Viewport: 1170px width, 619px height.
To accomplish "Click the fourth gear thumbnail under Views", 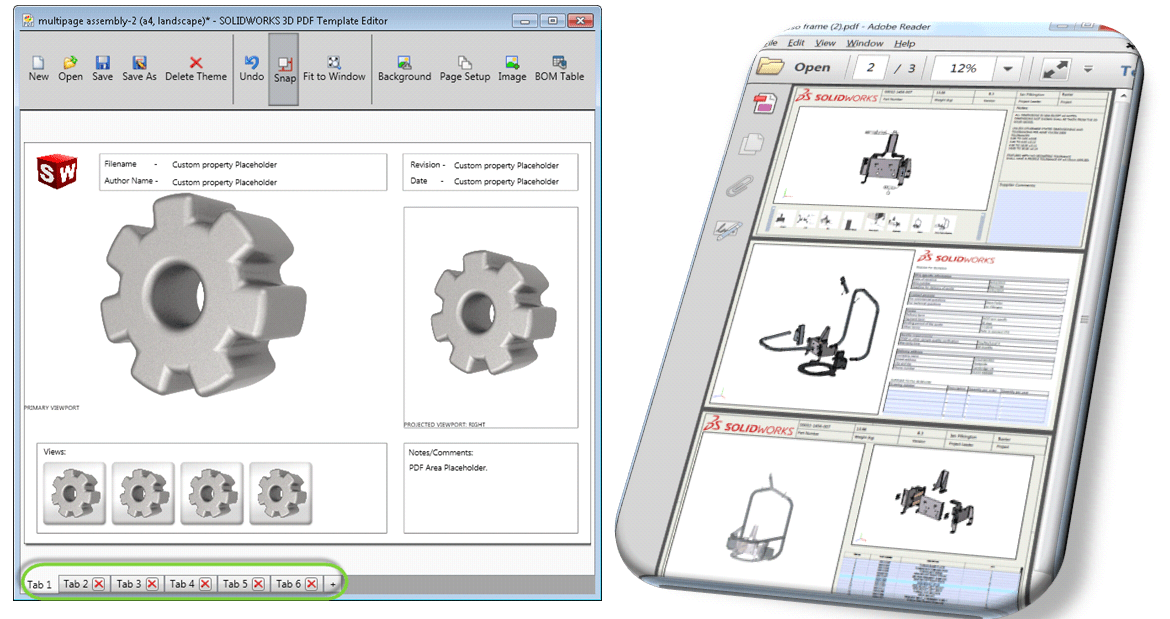I will click(280, 493).
